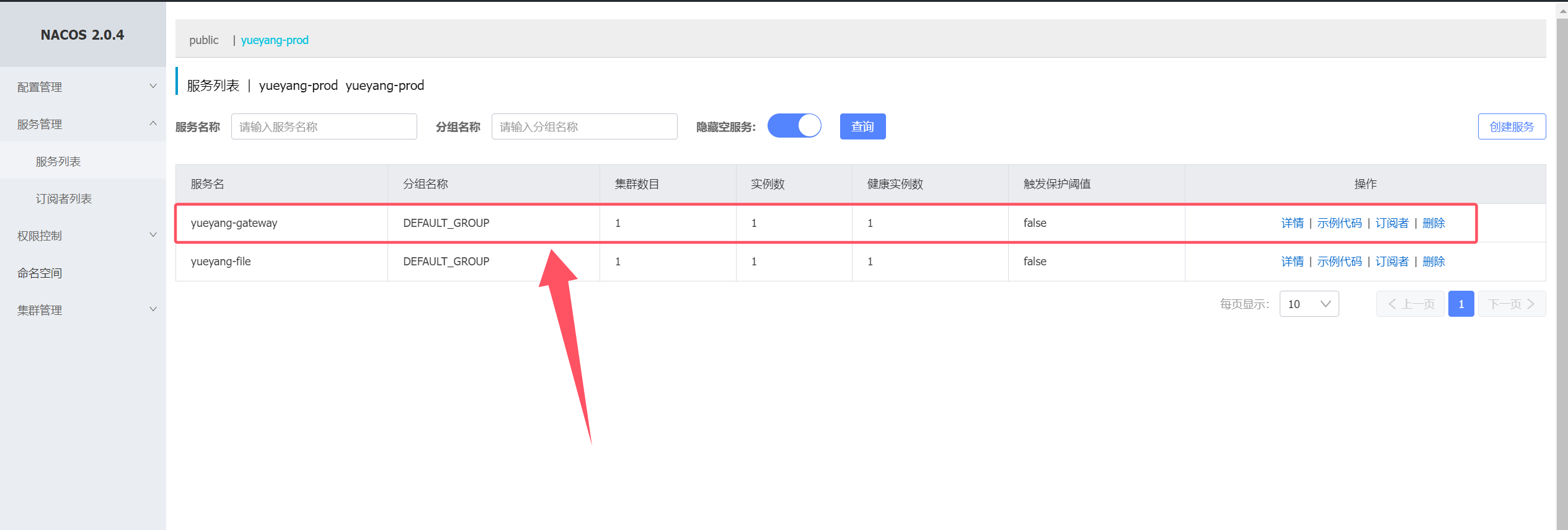Toggle the 隐藏空服务 switch
The height and width of the screenshot is (530, 1568).
pyautogui.click(x=794, y=126)
